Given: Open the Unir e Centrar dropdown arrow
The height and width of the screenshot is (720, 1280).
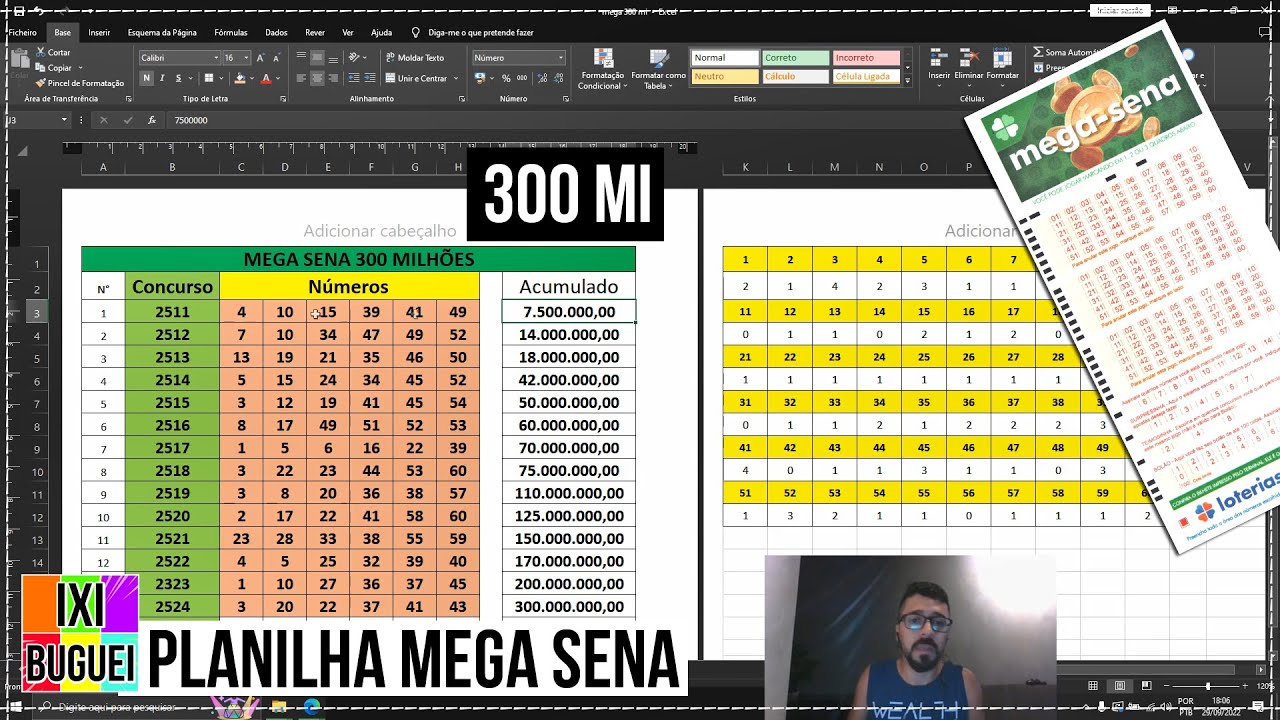Looking at the screenshot, I should pyautogui.click(x=457, y=78).
